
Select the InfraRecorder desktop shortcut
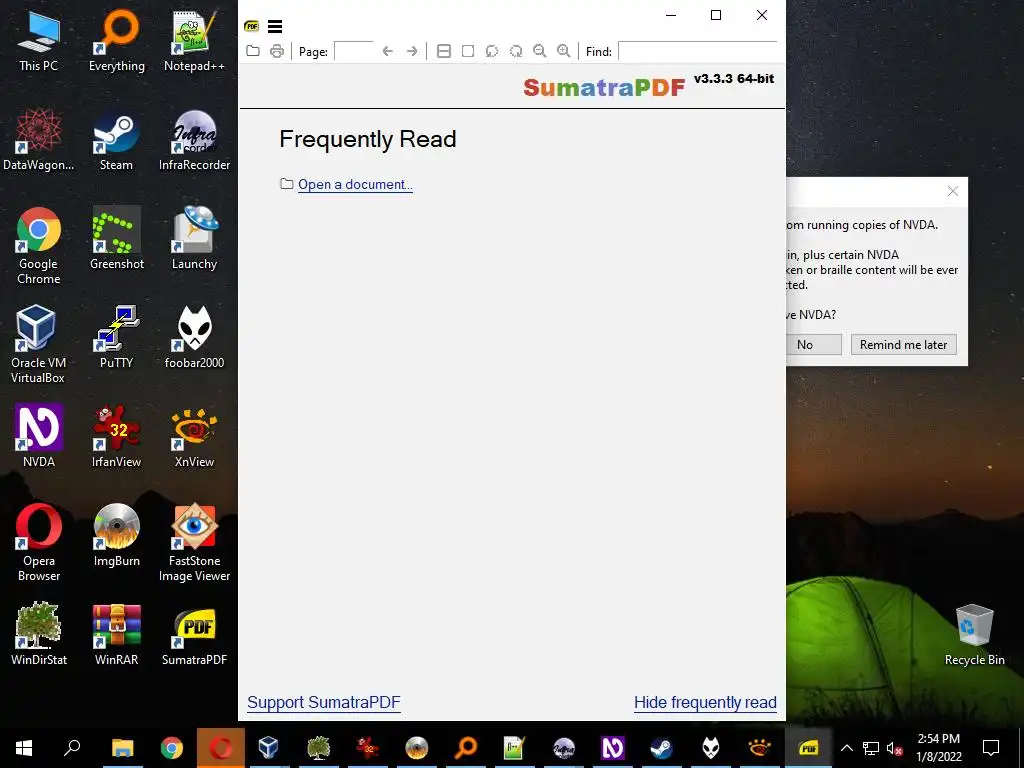click(x=194, y=140)
